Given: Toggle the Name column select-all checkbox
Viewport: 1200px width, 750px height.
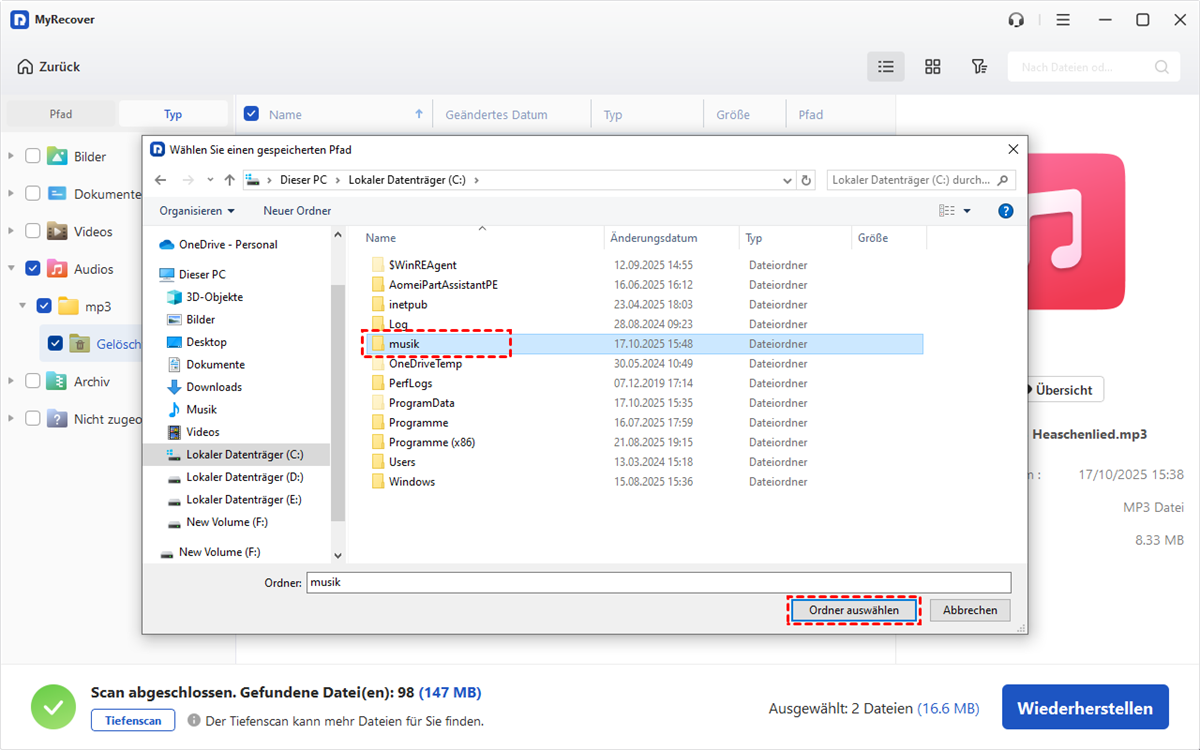Looking at the screenshot, I should [252, 115].
